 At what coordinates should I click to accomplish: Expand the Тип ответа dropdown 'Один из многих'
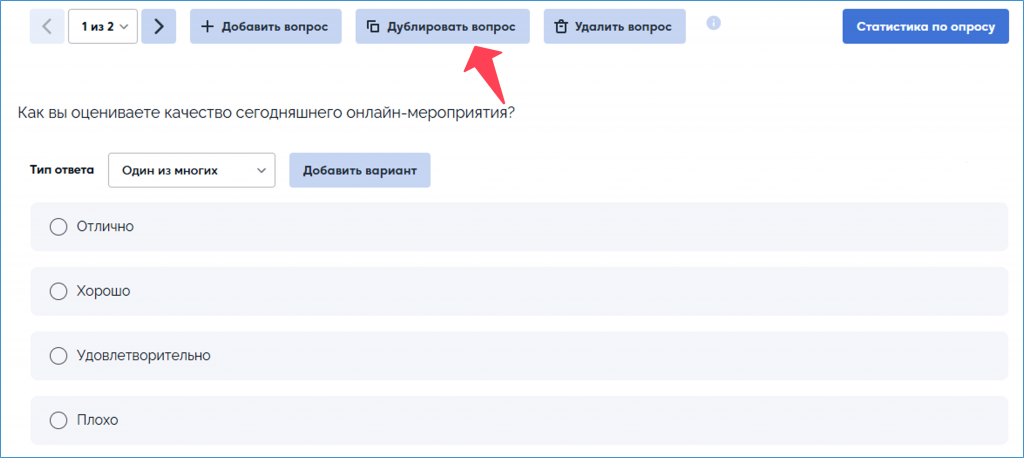tap(191, 170)
